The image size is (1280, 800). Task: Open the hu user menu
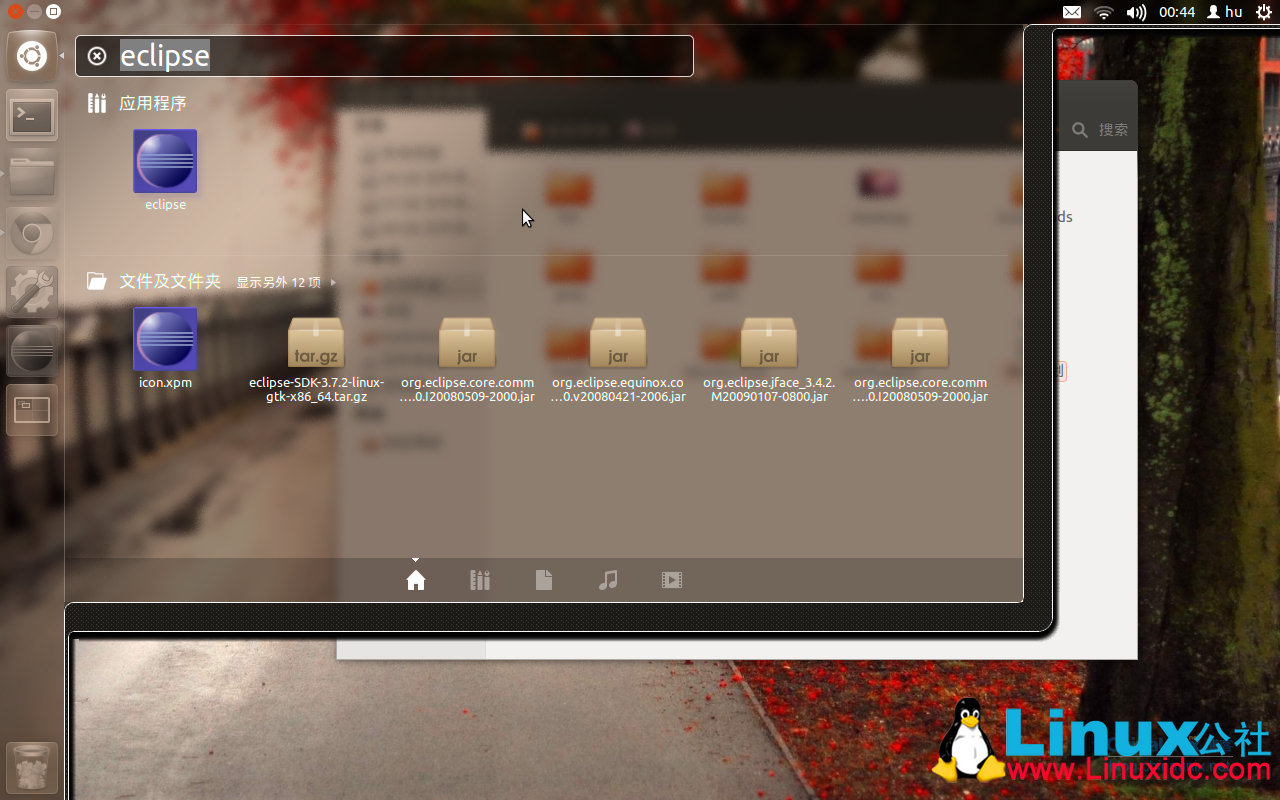[x=1225, y=12]
